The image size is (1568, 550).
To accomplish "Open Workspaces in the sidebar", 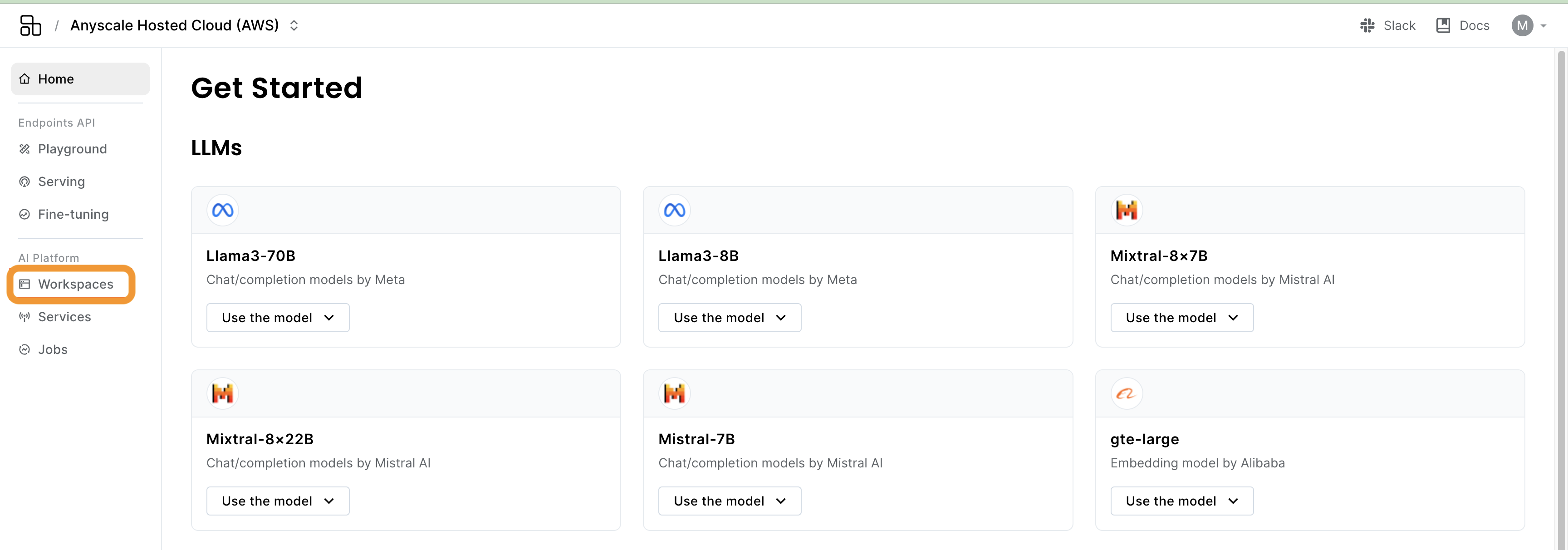I will [x=75, y=285].
